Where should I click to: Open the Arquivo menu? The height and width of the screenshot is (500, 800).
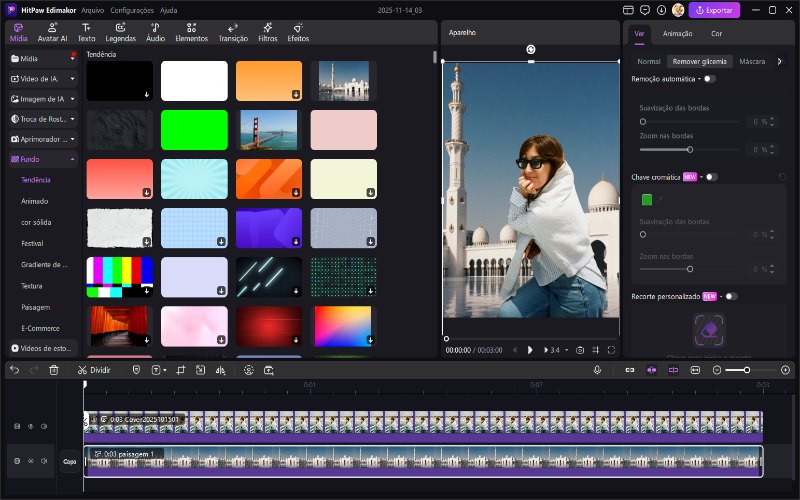click(92, 10)
